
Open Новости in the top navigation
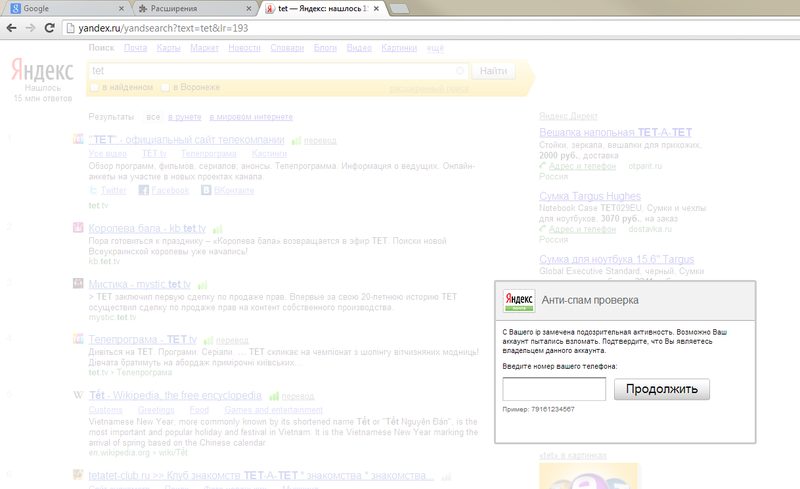point(244,48)
